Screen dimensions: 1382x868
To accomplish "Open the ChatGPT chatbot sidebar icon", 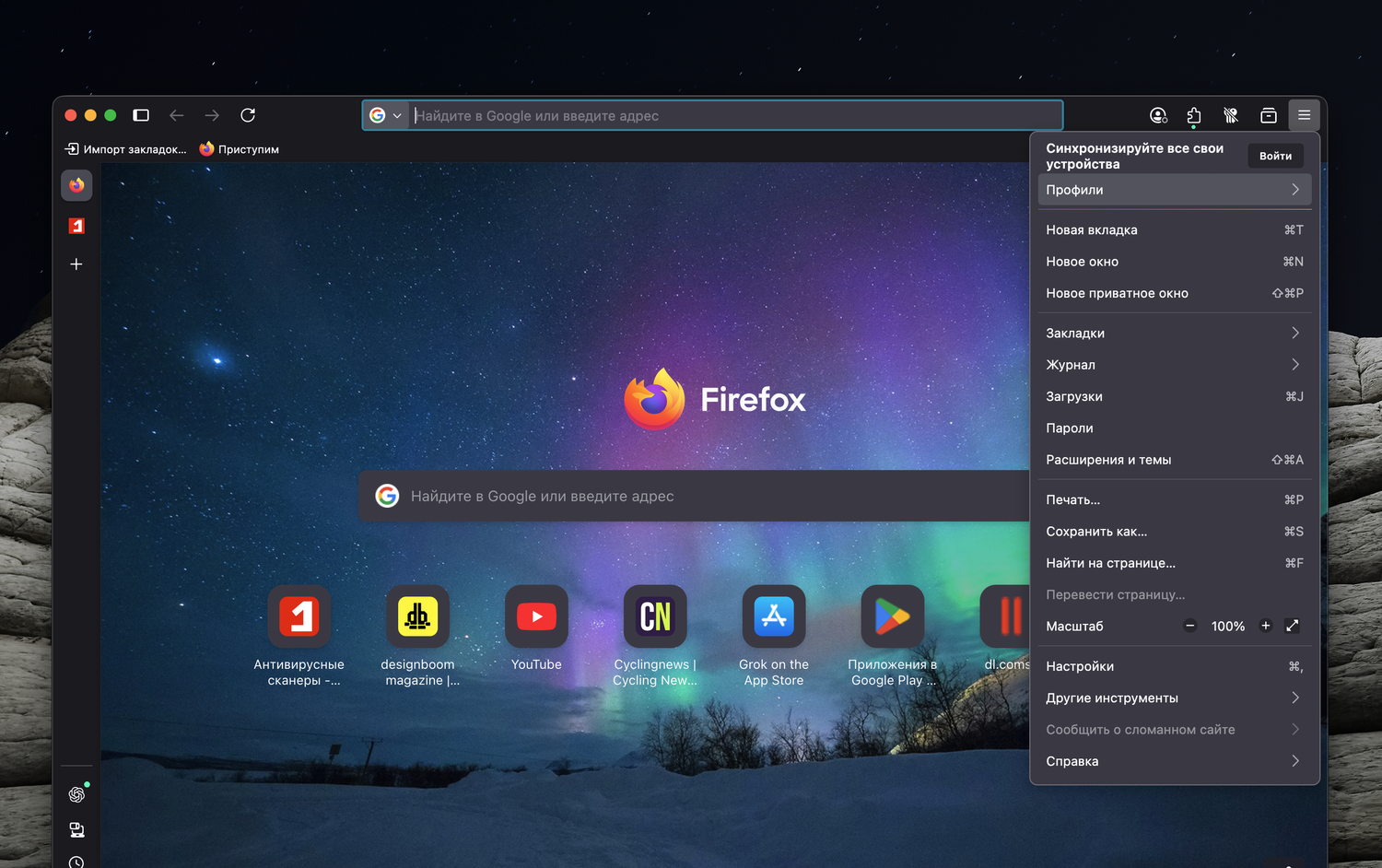I will (76, 794).
